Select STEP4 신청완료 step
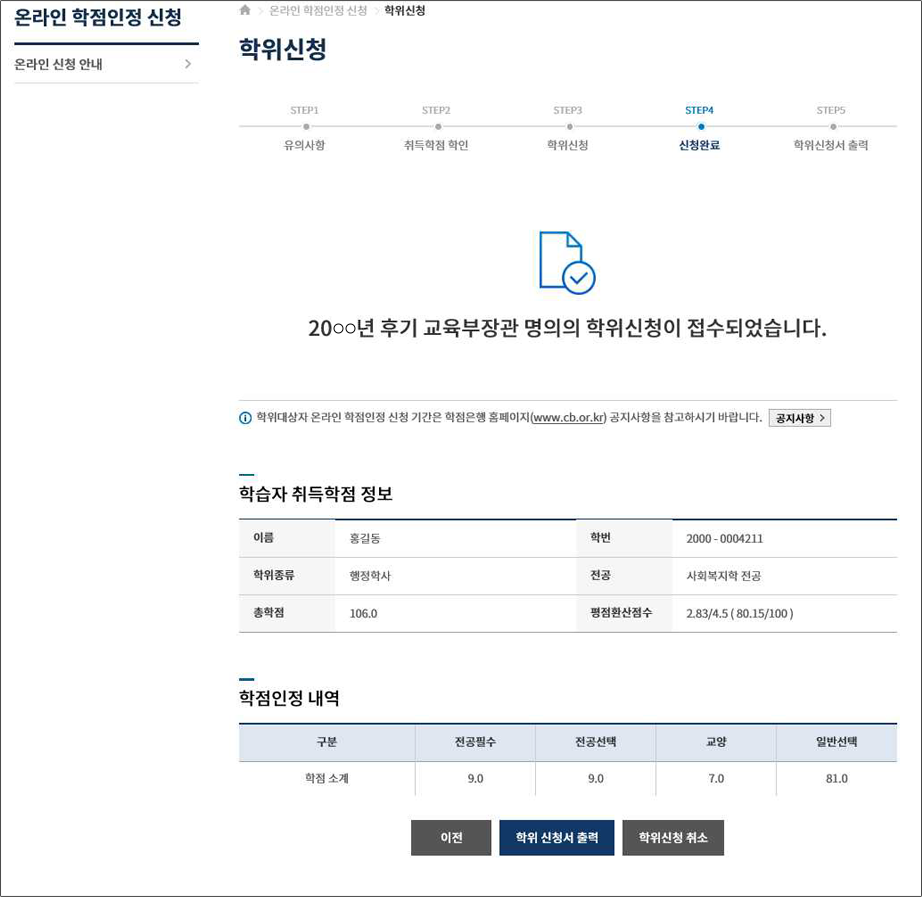This screenshot has height=897, width=922. click(x=699, y=128)
